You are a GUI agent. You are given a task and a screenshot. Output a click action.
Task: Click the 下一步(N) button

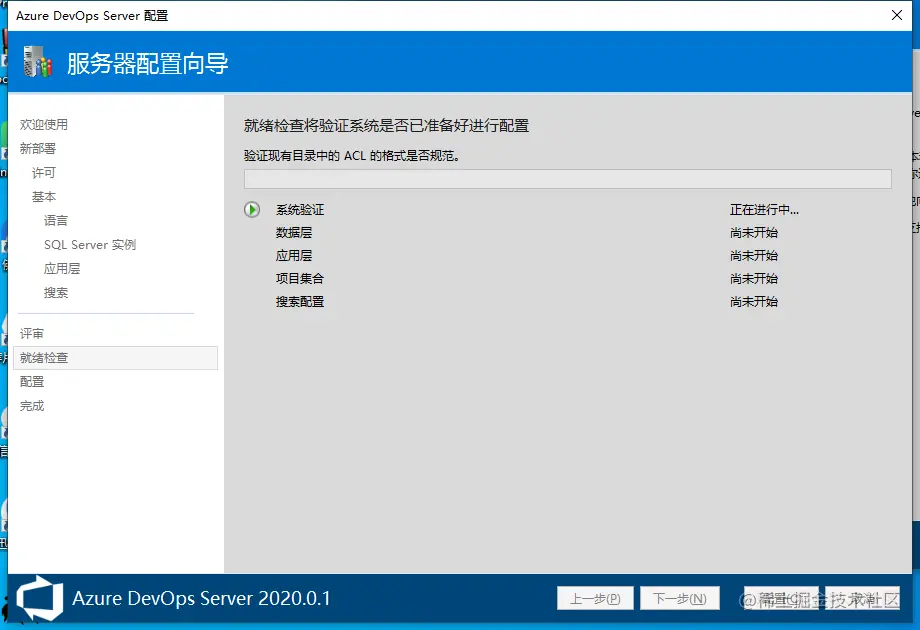[x=679, y=598]
